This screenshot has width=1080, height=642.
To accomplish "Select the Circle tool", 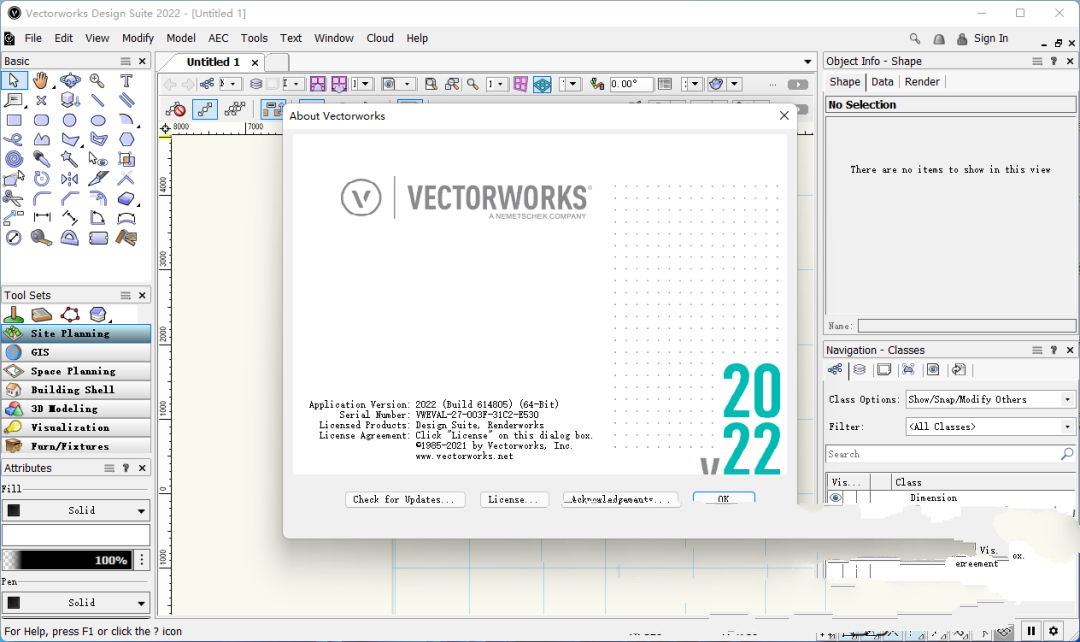I will pos(70,121).
